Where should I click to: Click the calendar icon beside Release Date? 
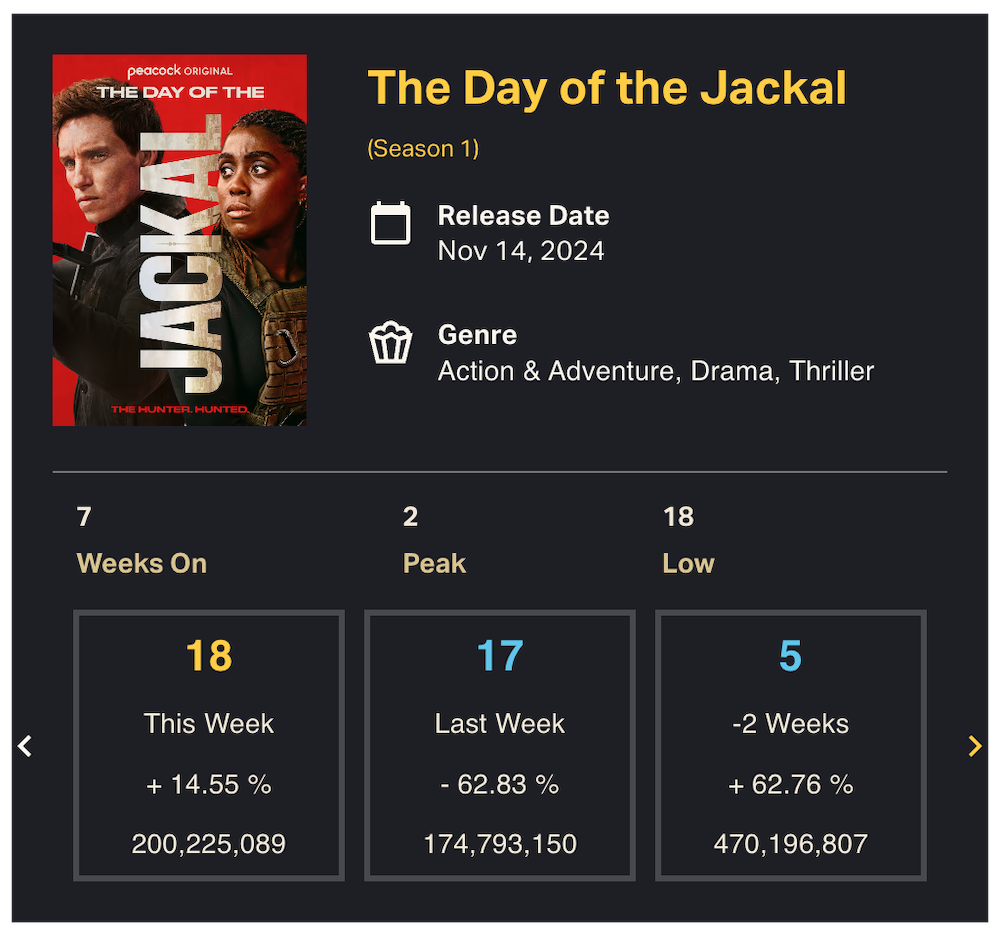390,223
